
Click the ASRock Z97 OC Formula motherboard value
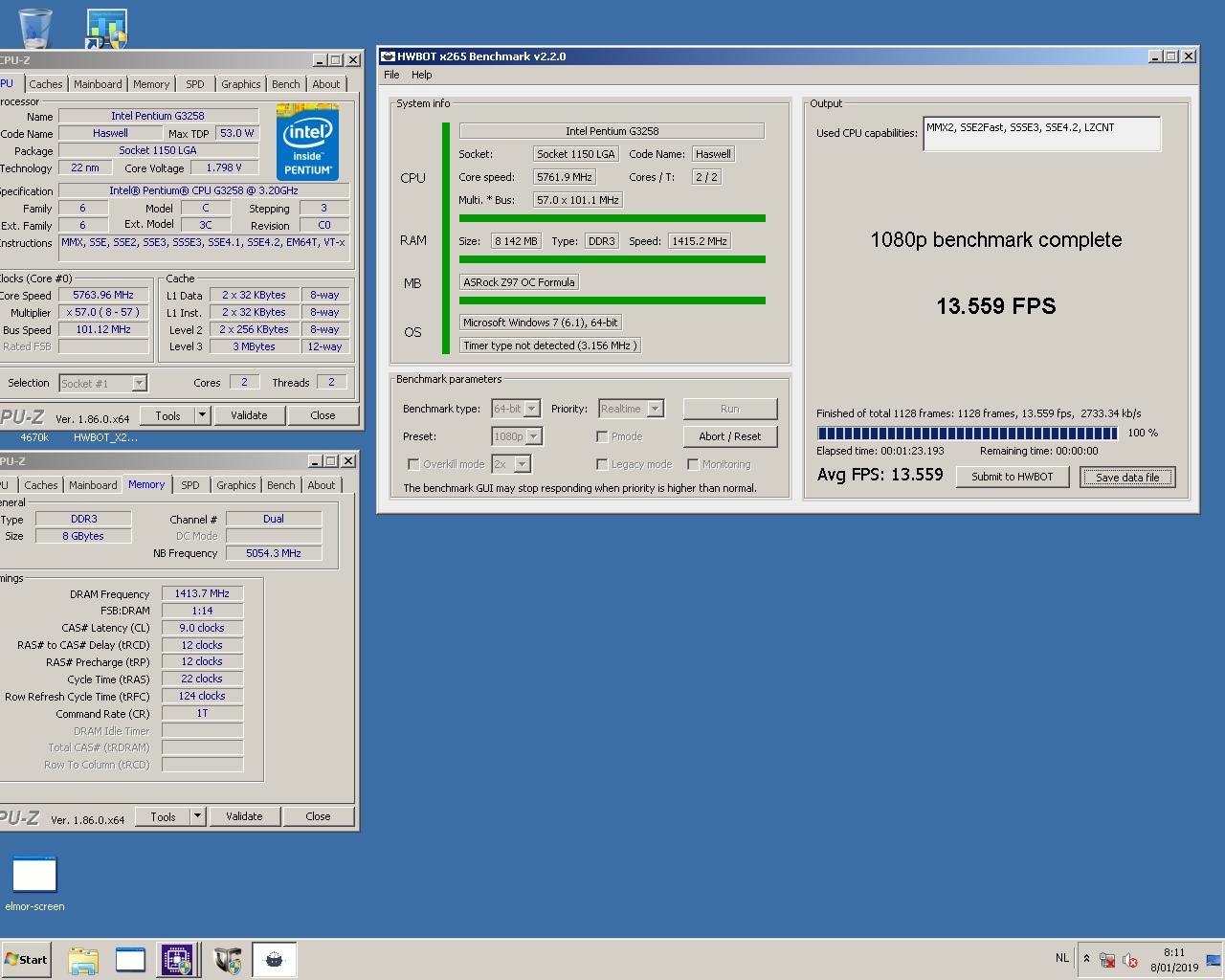519,282
